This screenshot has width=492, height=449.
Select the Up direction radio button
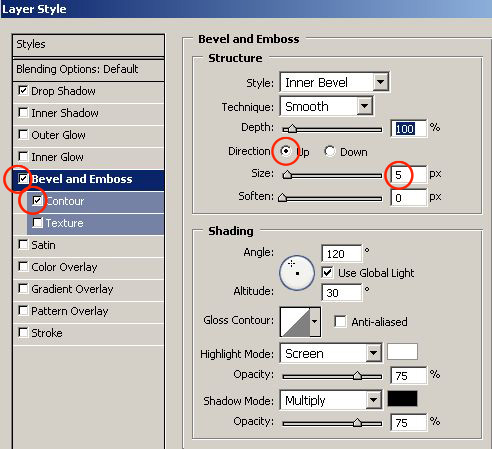tap(286, 151)
